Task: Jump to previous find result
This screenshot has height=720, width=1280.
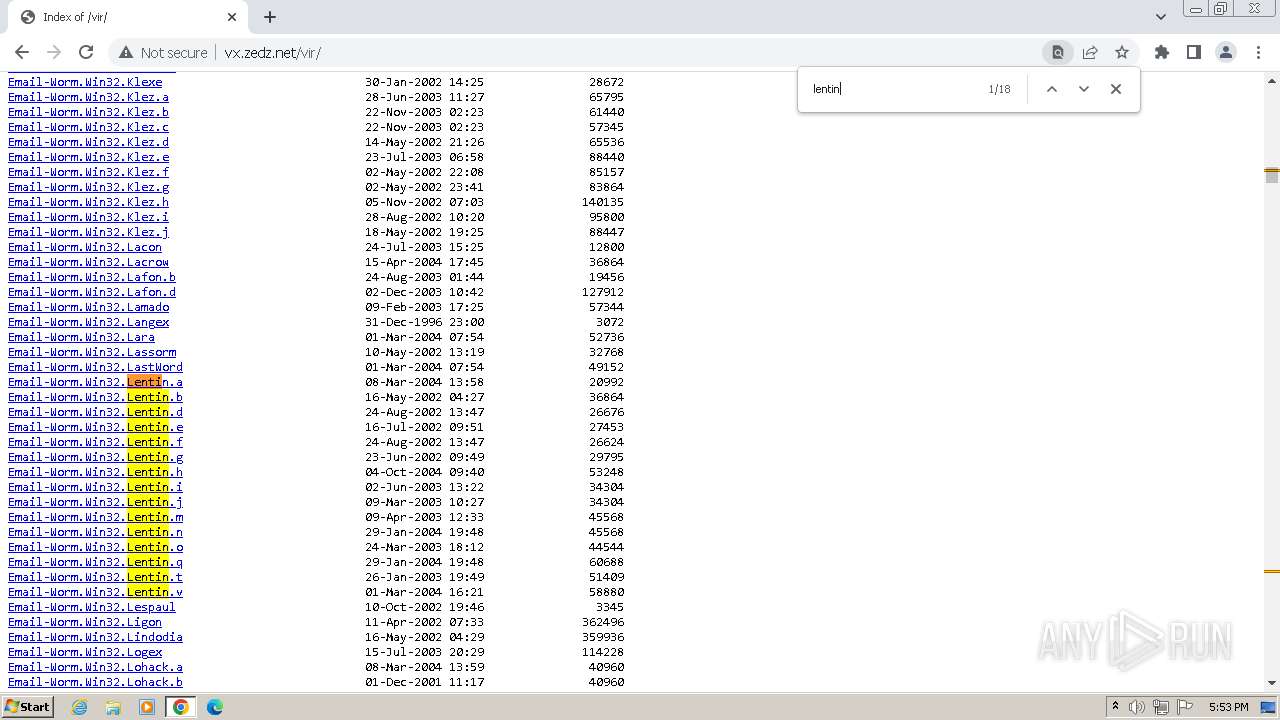Action: tap(1051, 89)
